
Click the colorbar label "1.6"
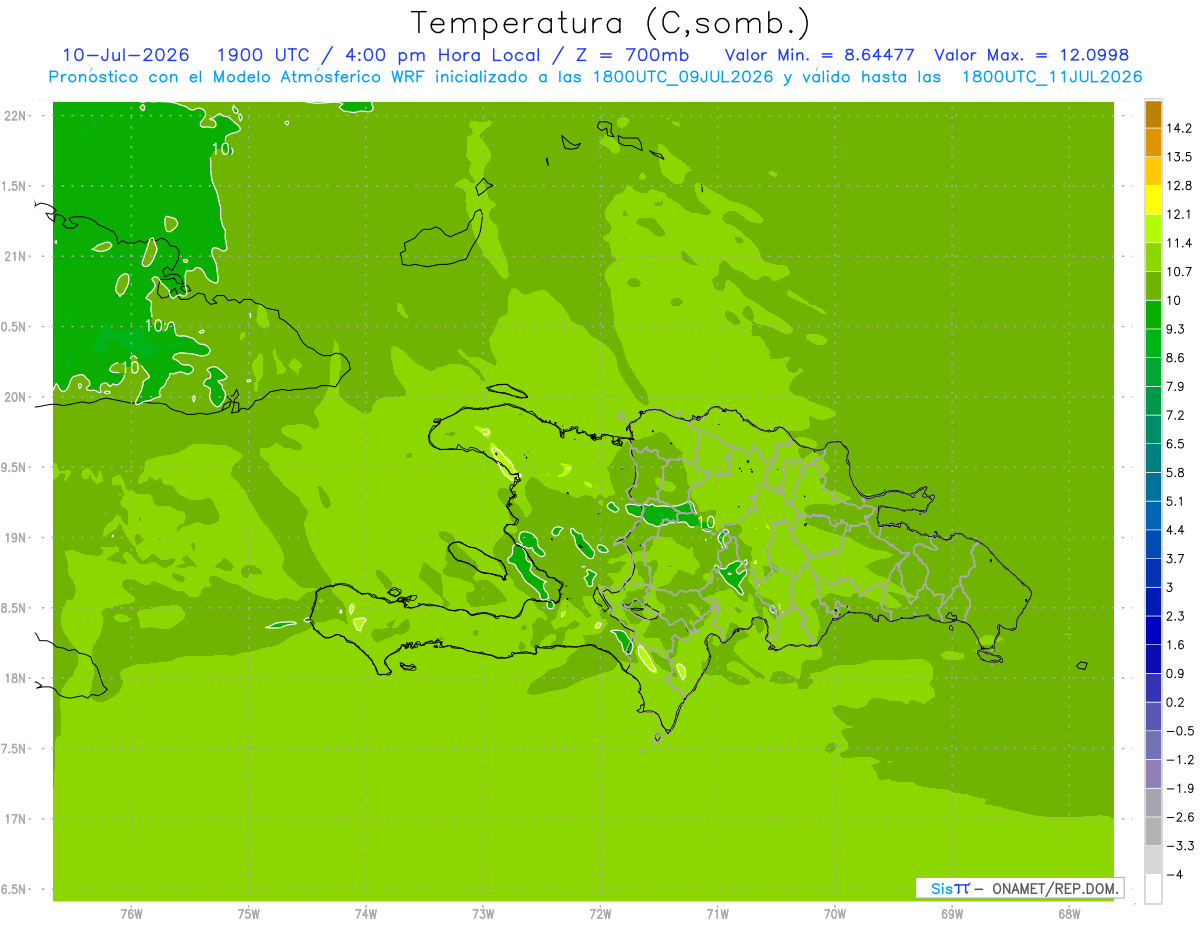(1176, 645)
